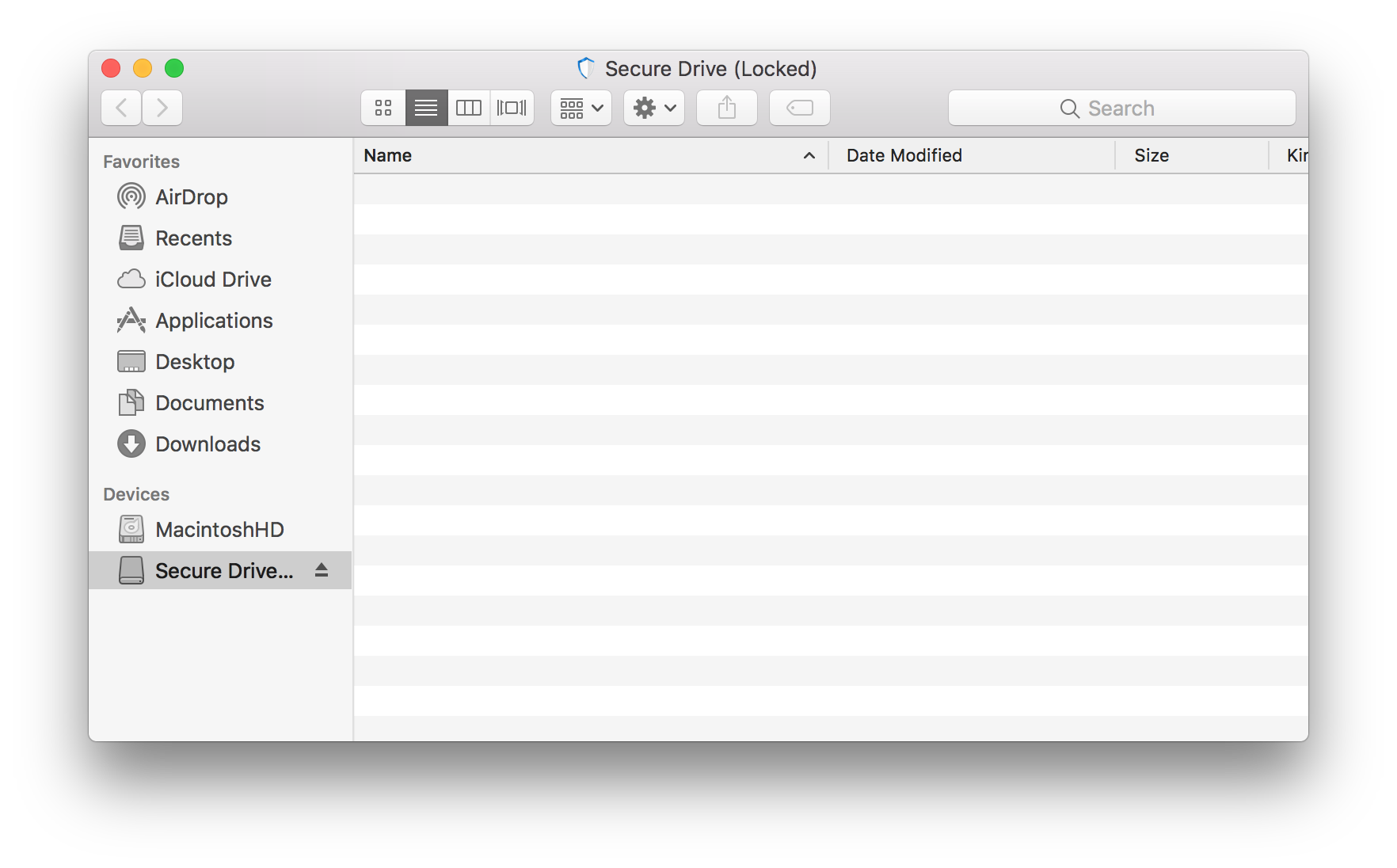Click in the Search field

click(x=1121, y=108)
